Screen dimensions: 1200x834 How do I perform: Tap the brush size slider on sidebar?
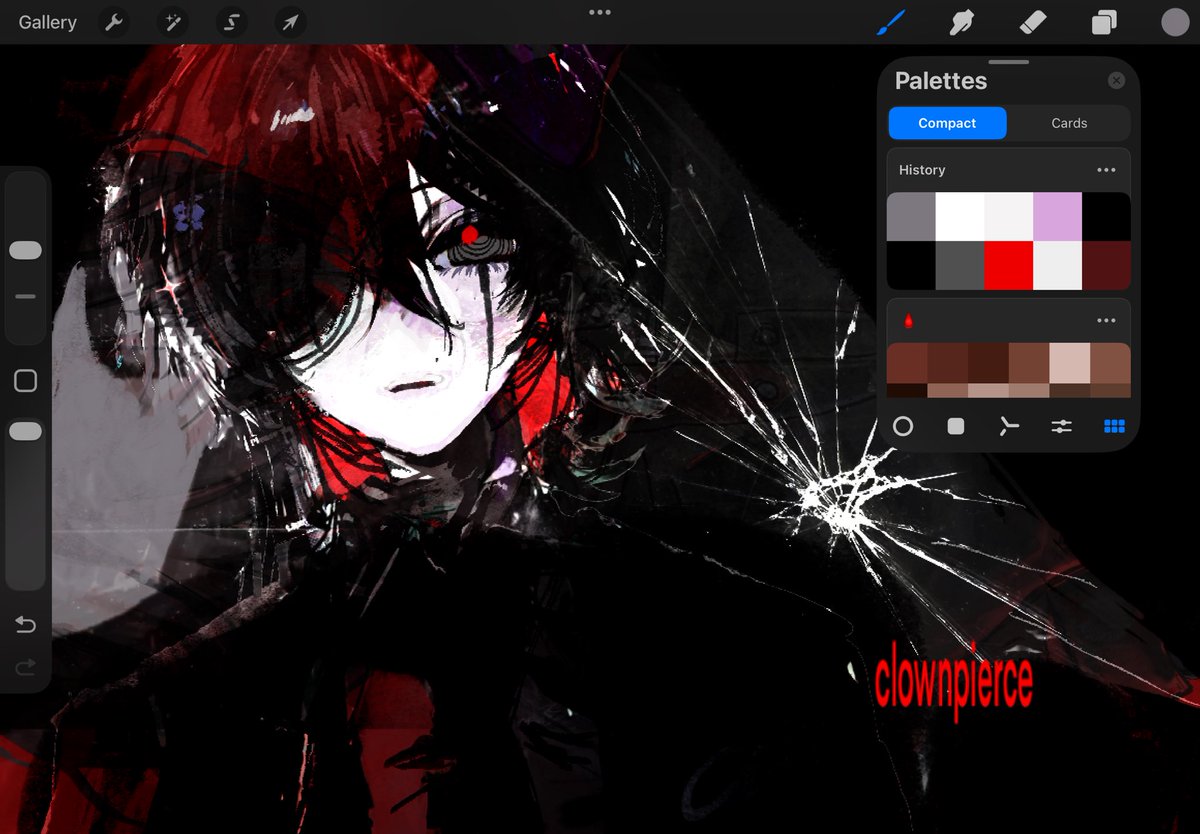pyautogui.click(x=25, y=250)
